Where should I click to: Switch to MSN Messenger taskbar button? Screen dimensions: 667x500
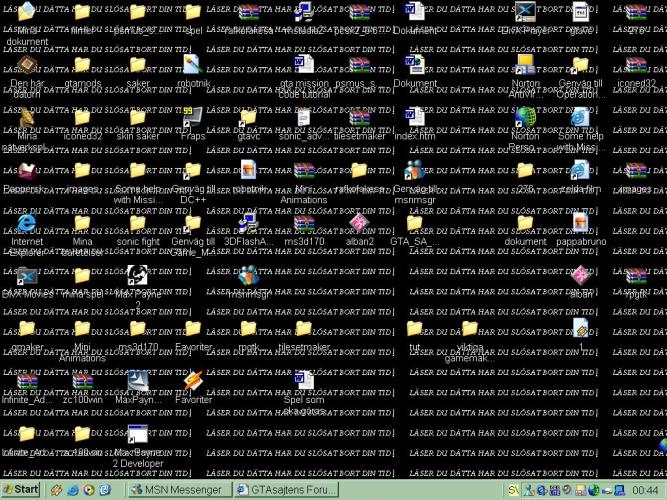pyautogui.click(x=177, y=490)
